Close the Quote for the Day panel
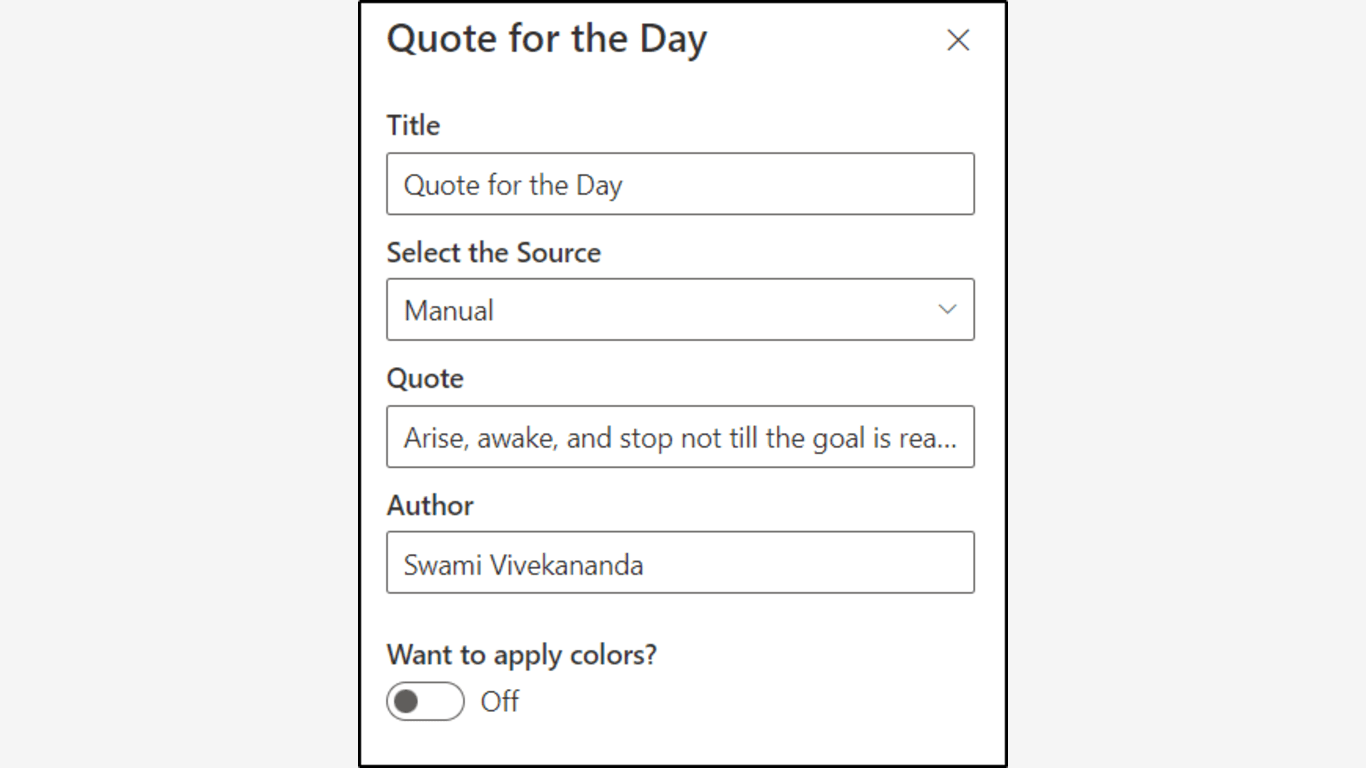The height and width of the screenshot is (768, 1366). 958,40
